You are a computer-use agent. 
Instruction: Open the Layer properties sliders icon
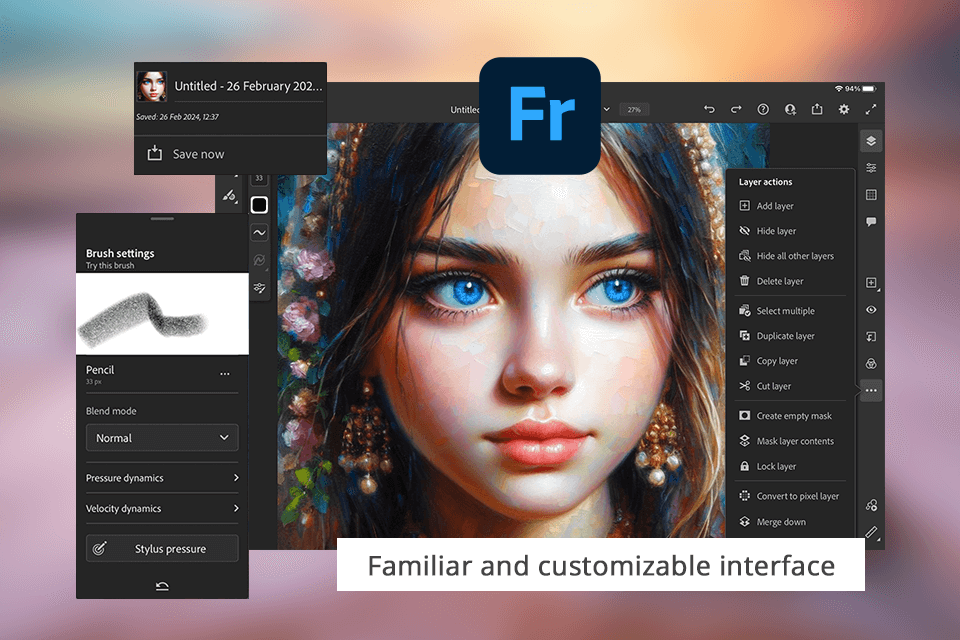point(871,168)
